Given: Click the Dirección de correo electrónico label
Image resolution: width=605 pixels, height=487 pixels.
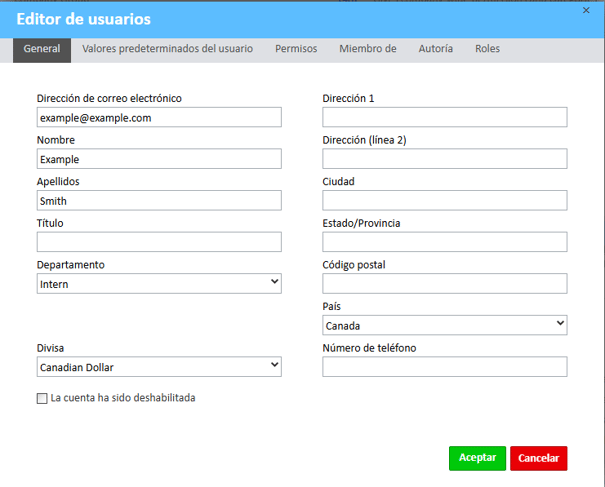Looking at the screenshot, I should click(109, 98).
